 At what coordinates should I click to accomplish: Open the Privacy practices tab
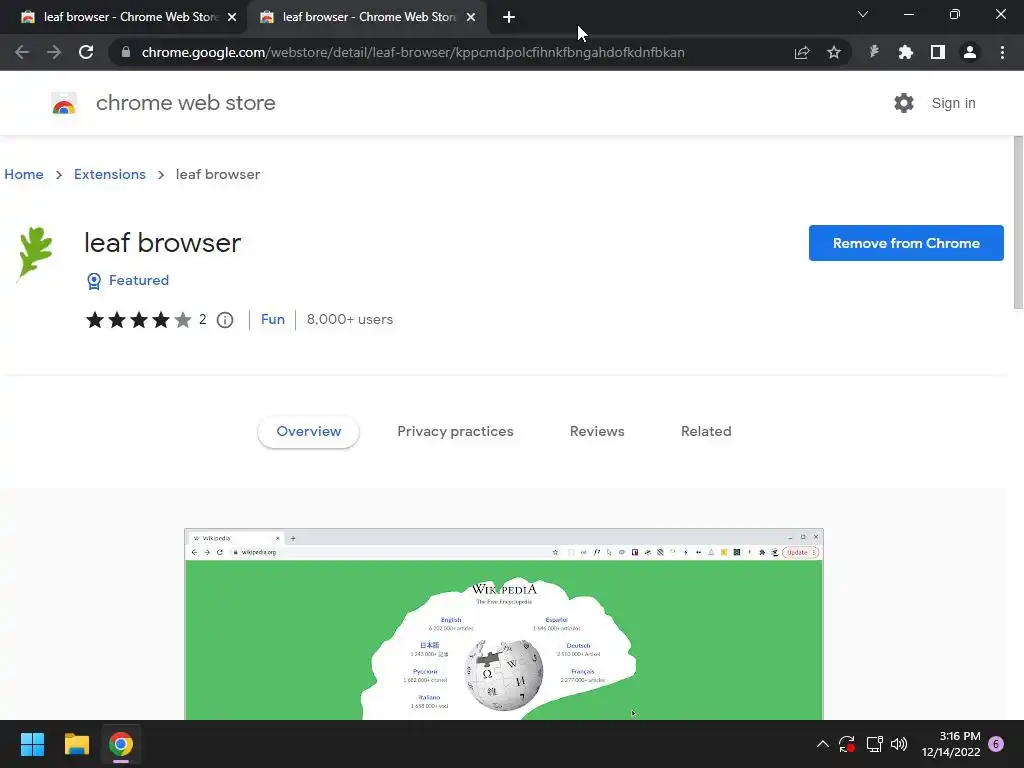coord(455,431)
